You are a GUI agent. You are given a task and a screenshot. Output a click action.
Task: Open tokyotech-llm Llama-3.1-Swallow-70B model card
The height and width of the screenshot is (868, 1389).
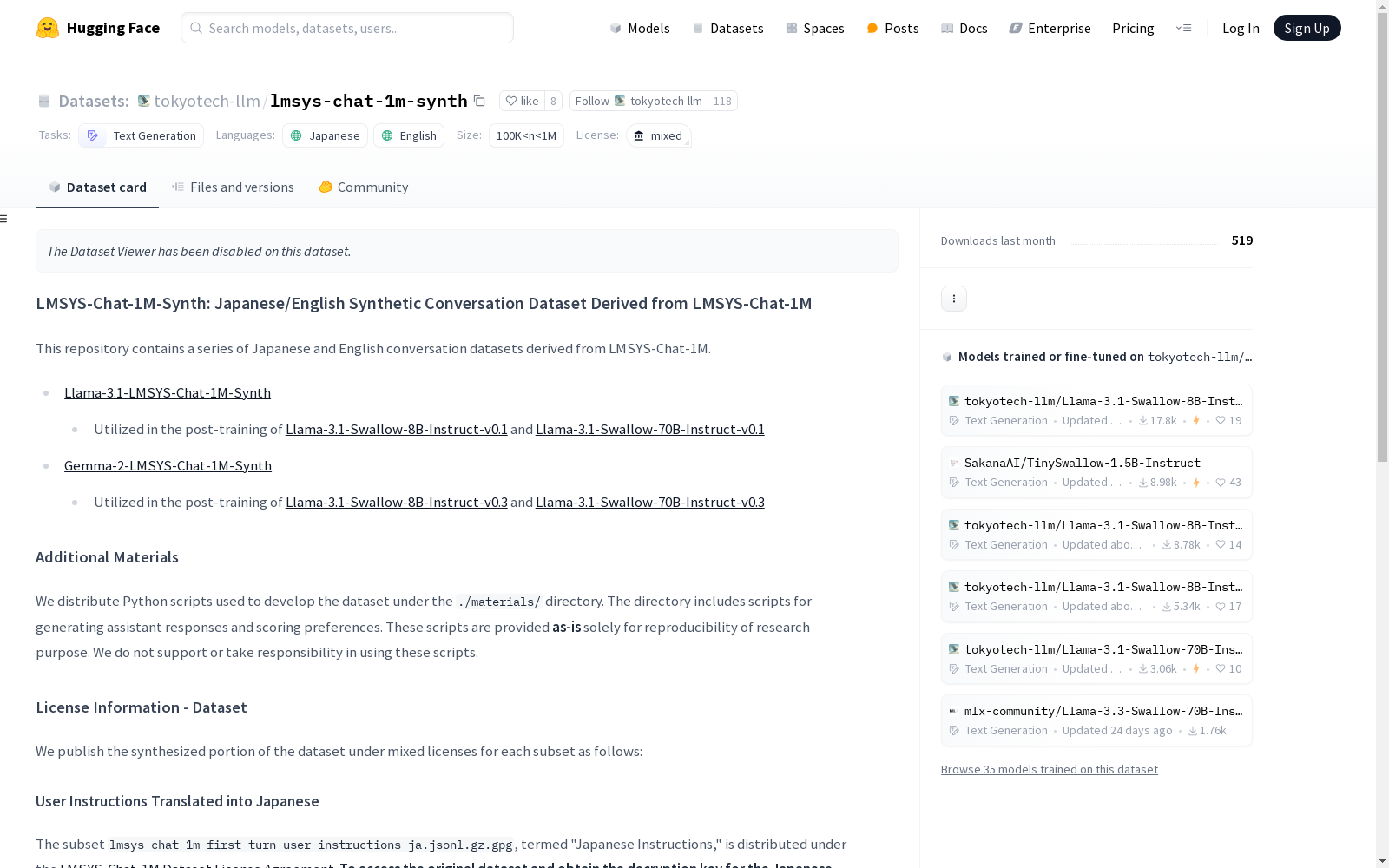pyautogui.click(x=1096, y=659)
